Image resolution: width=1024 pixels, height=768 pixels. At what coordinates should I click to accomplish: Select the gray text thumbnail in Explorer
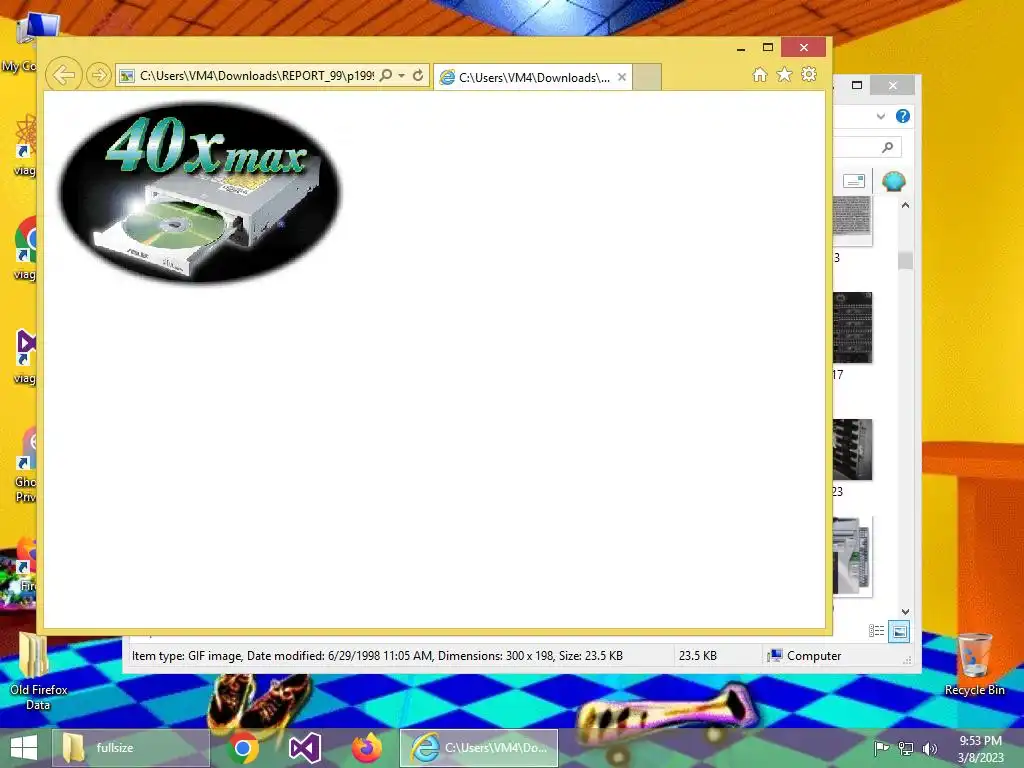click(x=852, y=219)
